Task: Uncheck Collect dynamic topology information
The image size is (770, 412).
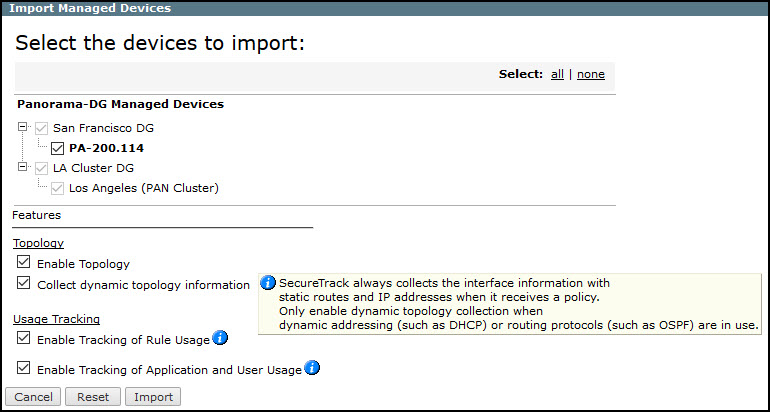Action: (24, 284)
